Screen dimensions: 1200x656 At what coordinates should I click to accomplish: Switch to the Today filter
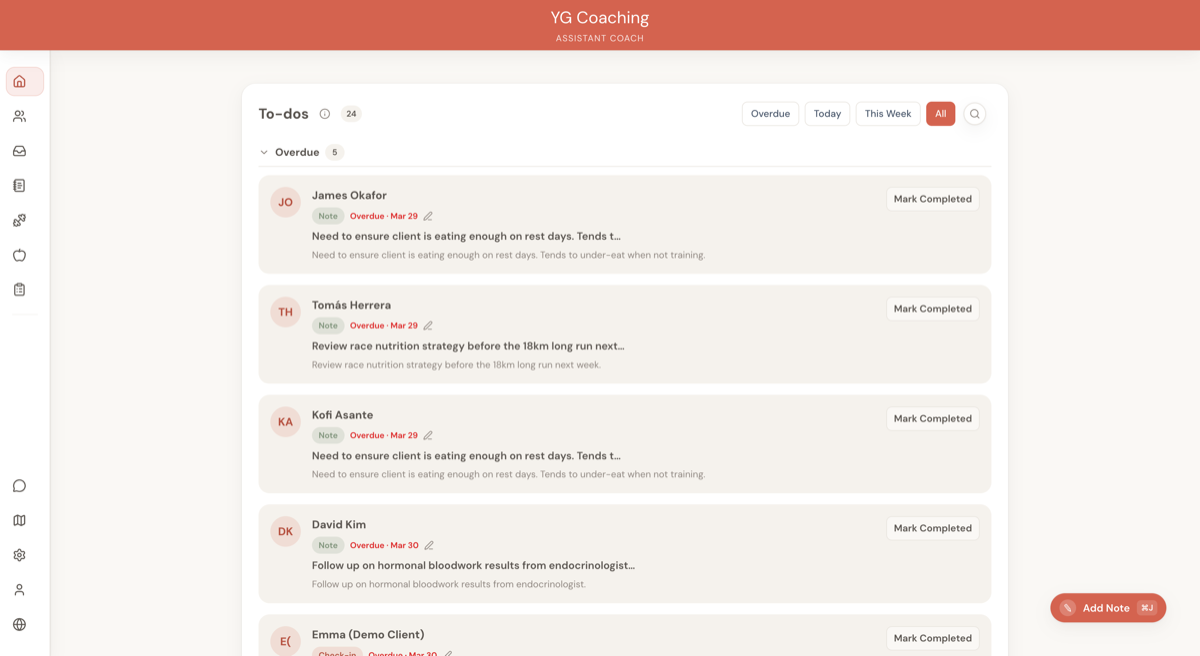827,113
